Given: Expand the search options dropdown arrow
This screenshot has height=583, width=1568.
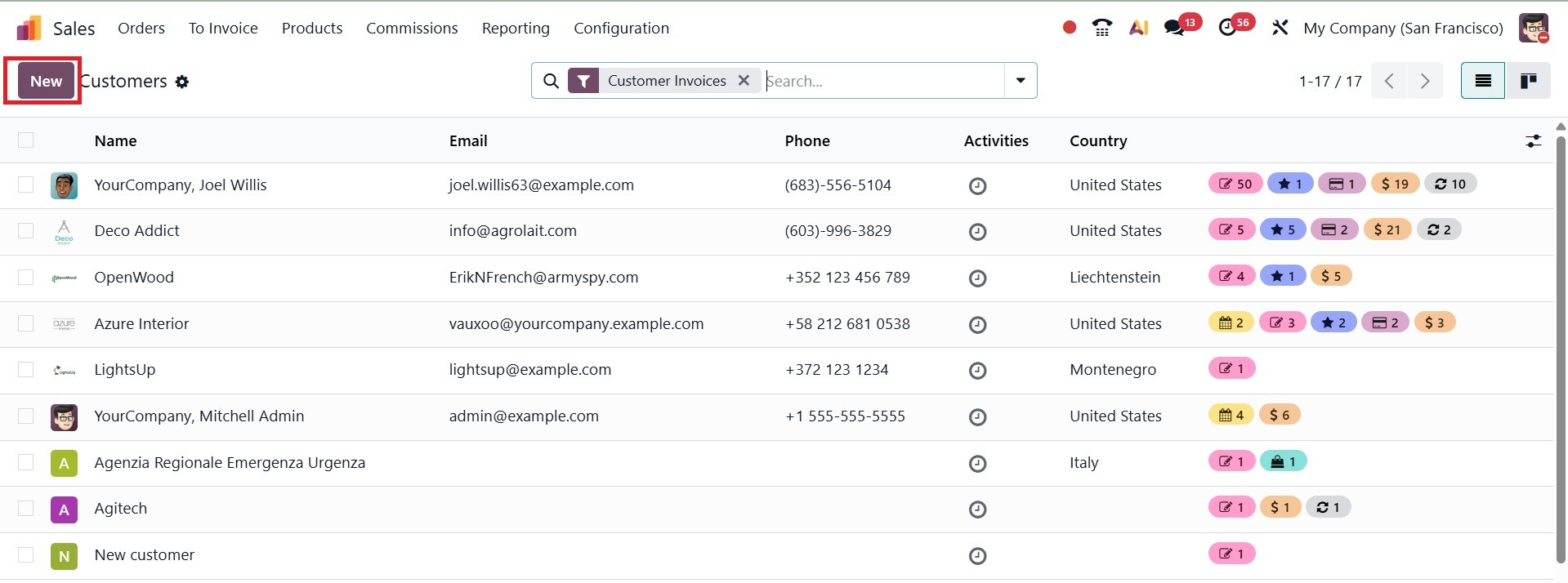Looking at the screenshot, I should click(1021, 81).
